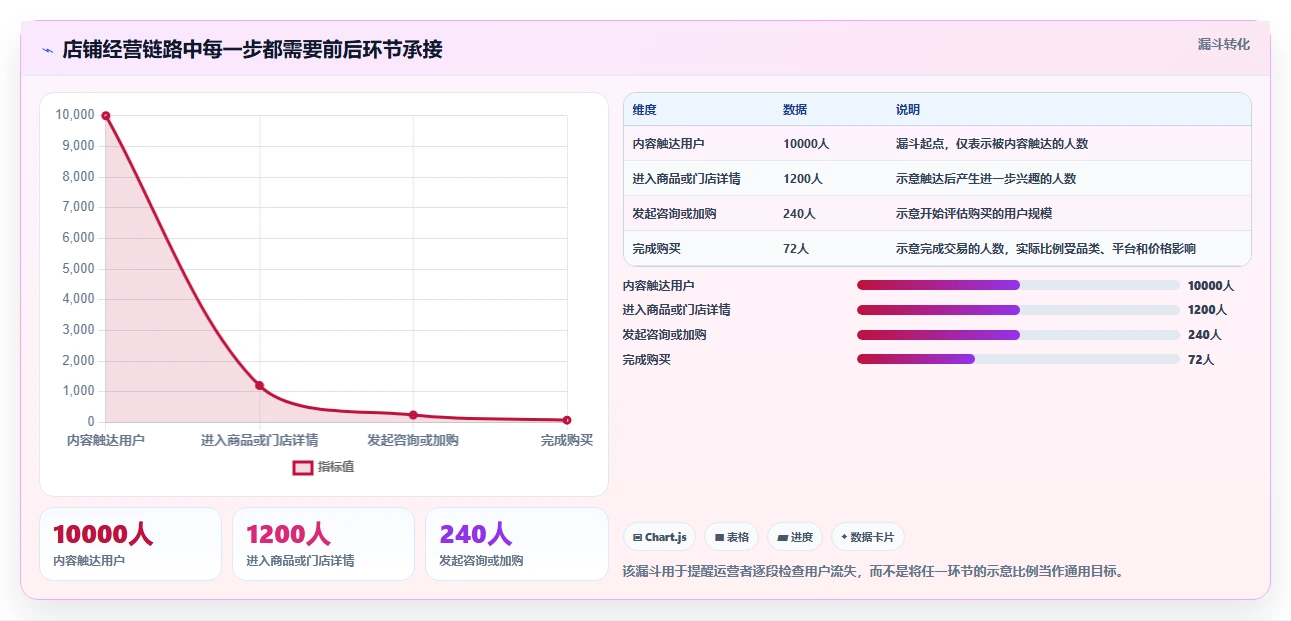Click table cell 完成购买
Screen dimensions: 1291x621
(657, 248)
